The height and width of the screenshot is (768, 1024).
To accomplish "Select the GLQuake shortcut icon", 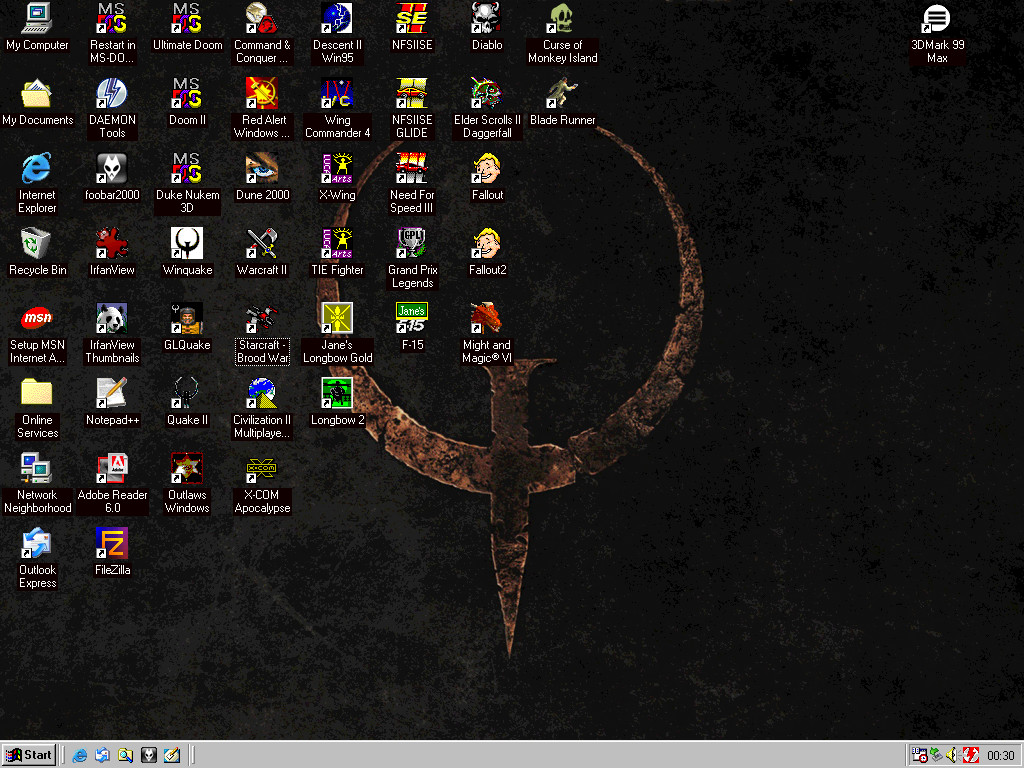I will coord(187,319).
